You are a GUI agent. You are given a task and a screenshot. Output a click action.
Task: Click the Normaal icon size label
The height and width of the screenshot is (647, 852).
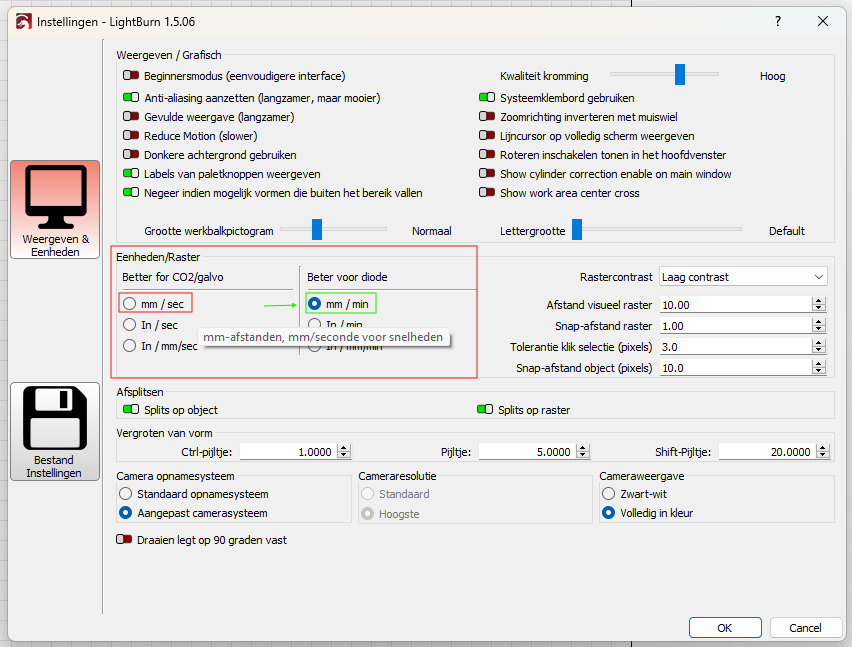pos(431,231)
